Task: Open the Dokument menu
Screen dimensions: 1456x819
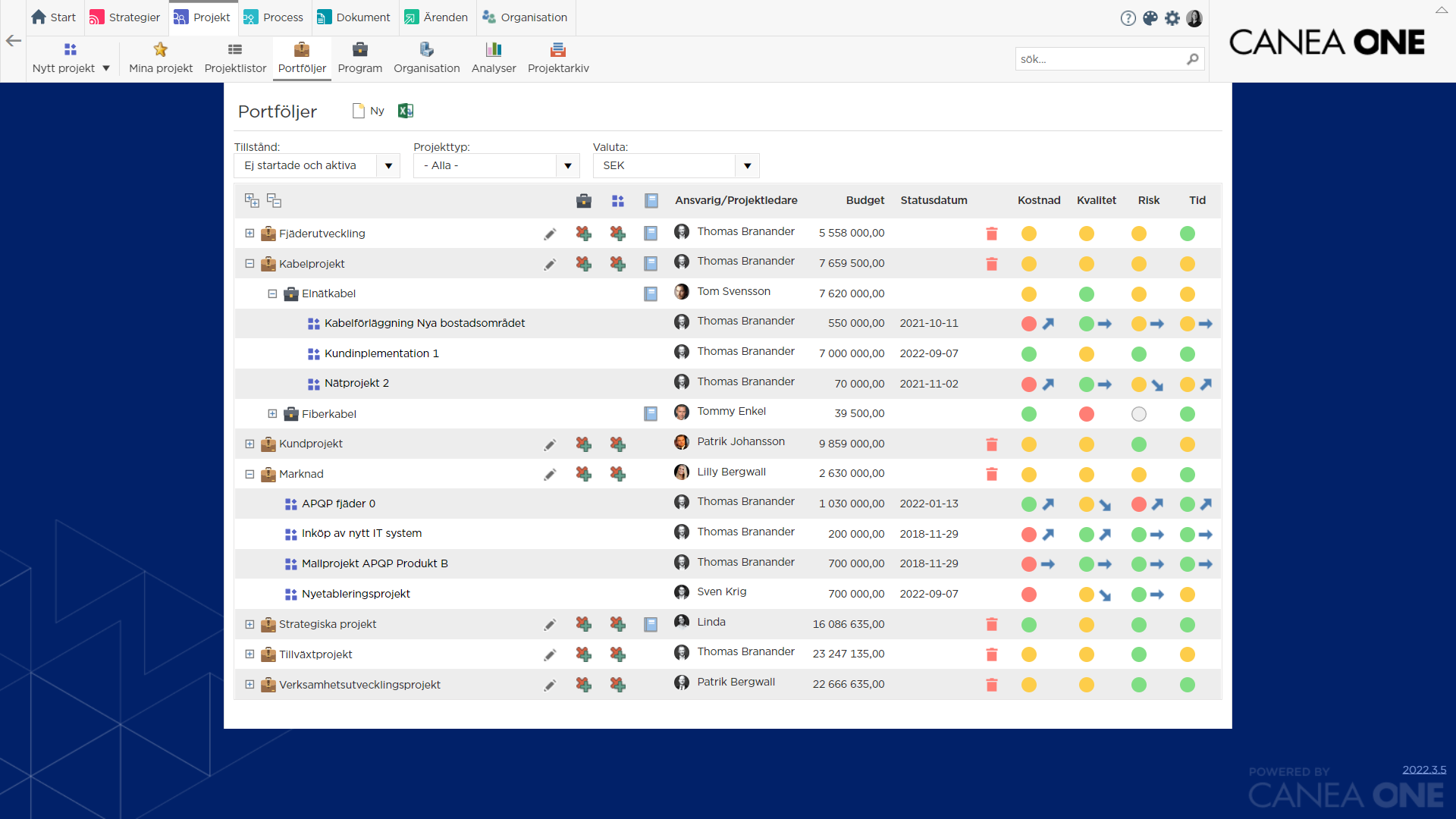Action: 353,17
